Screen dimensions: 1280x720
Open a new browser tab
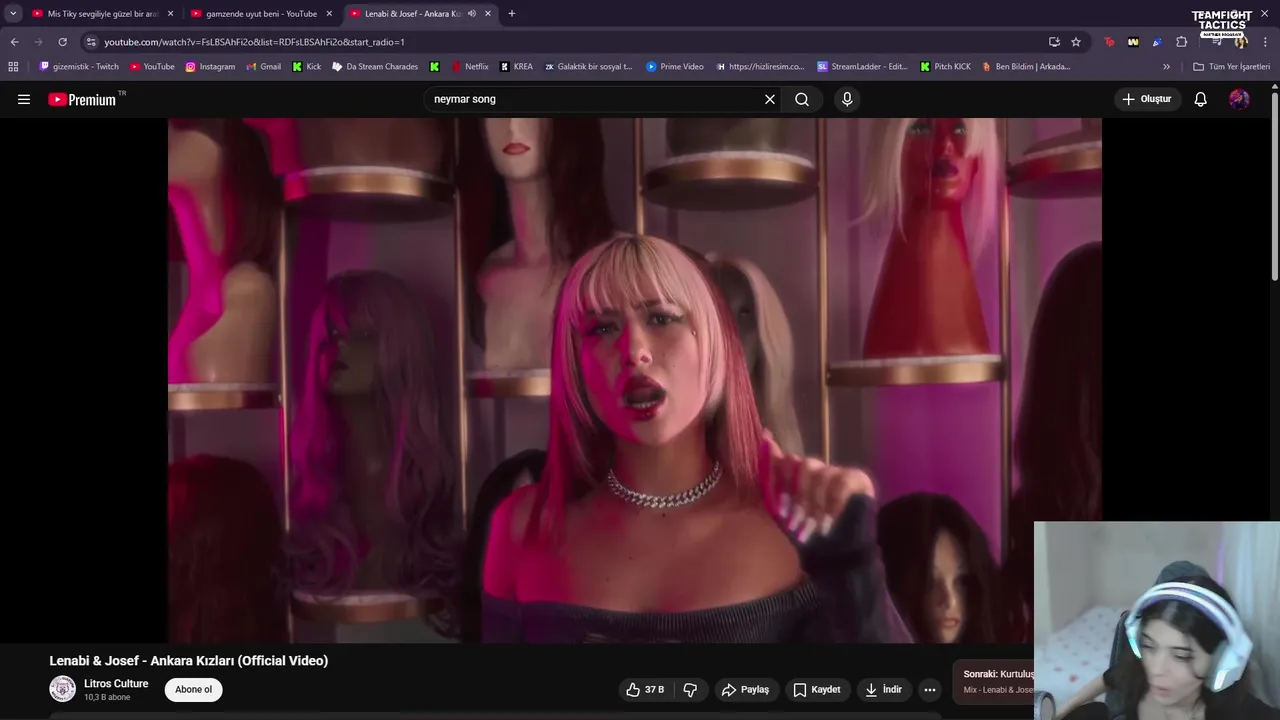pyautogui.click(x=512, y=14)
